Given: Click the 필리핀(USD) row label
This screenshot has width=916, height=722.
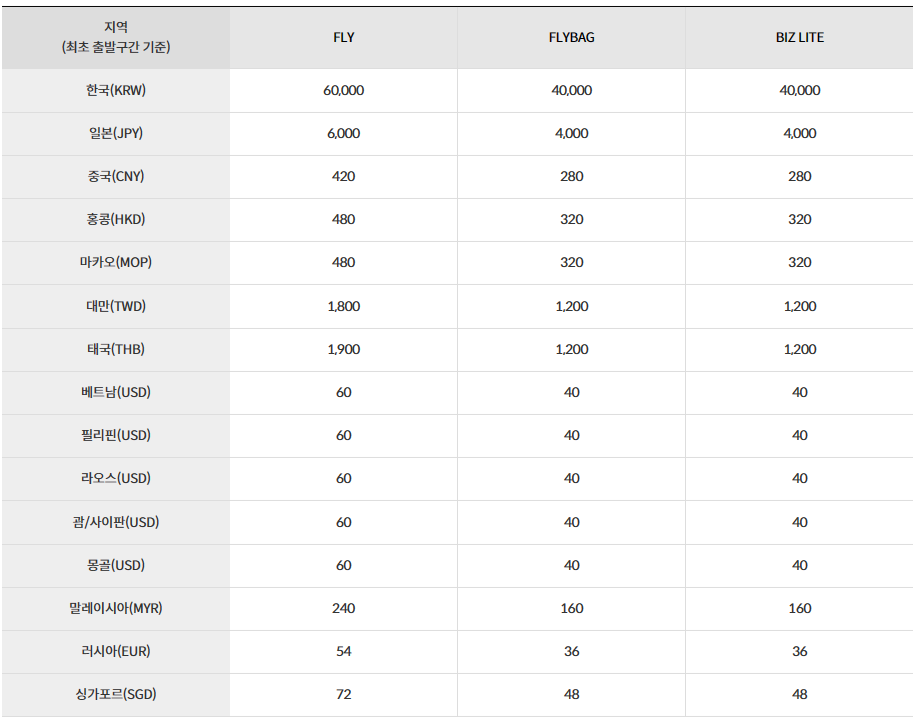Looking at the screenshot, I should point(116,435).
